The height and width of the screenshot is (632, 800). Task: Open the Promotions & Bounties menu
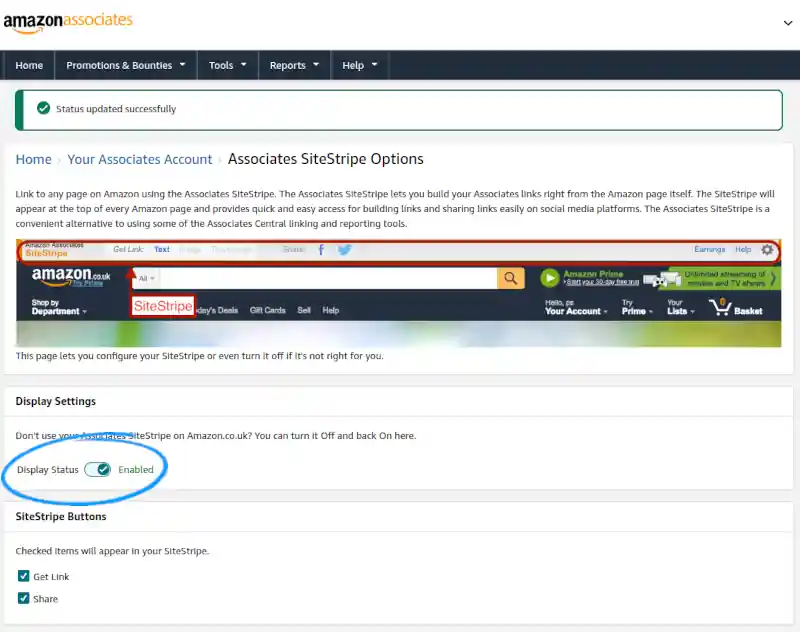pyautogui.click(x=126, y=65)
